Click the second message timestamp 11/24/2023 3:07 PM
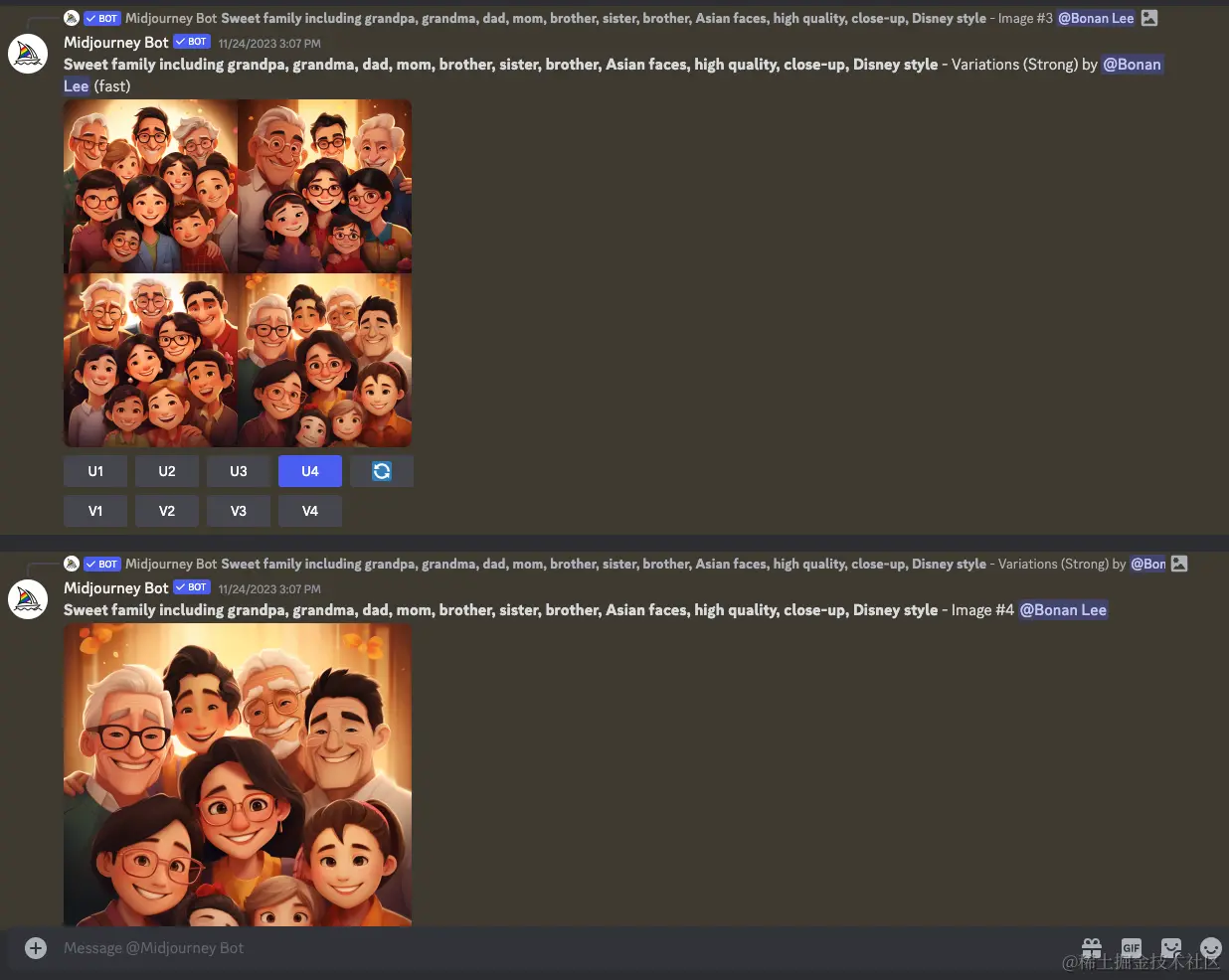 pos(269,589)
